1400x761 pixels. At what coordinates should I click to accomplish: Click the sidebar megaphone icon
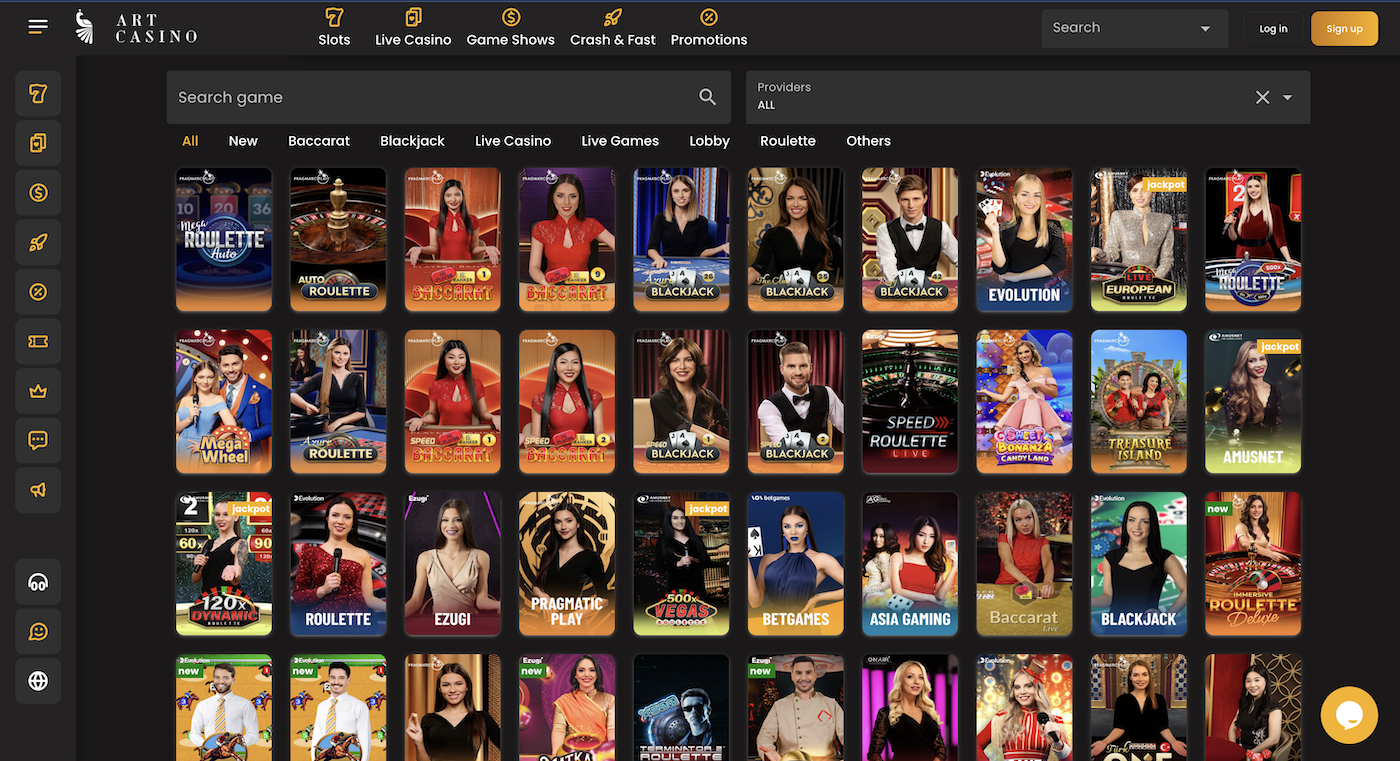point(38,490)
